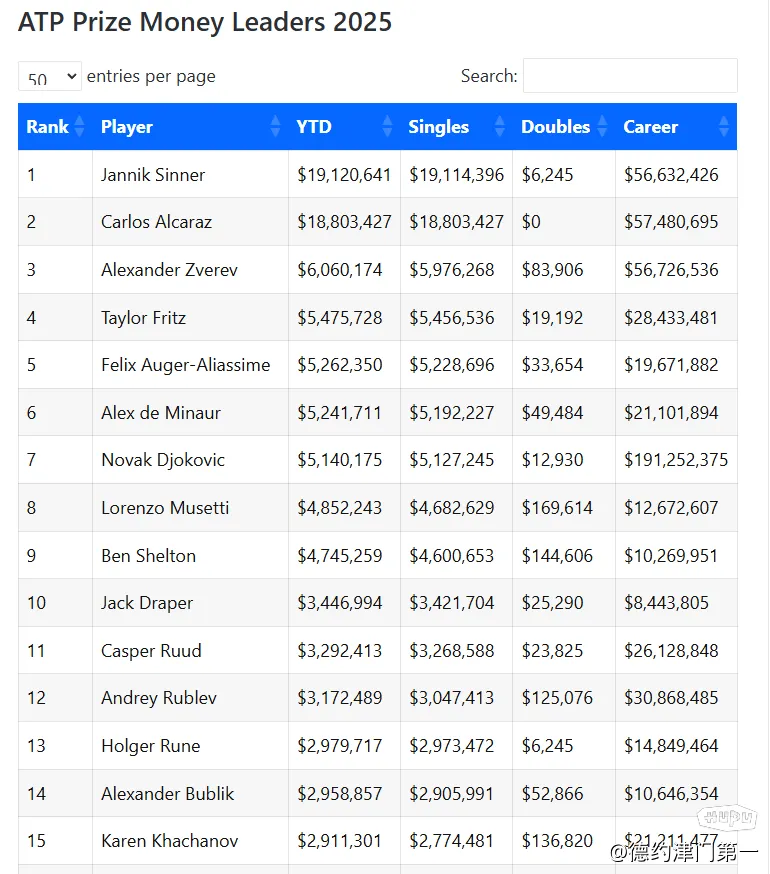
Task: Click the Rank column sort arrows icon
Action: pos(78,127)
